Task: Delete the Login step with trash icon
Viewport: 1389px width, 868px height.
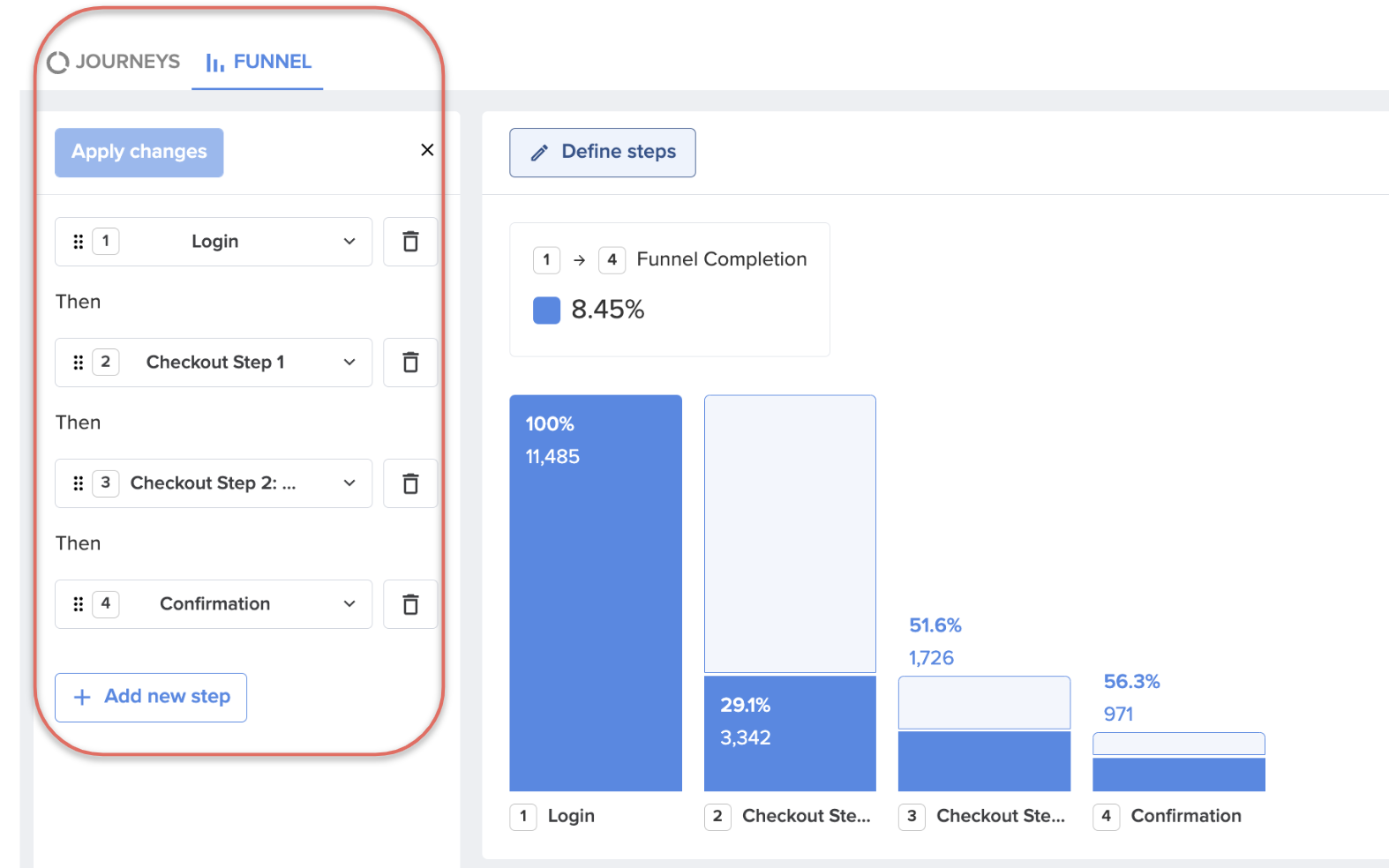Action: pyautogui.click(x=410, y=242)
